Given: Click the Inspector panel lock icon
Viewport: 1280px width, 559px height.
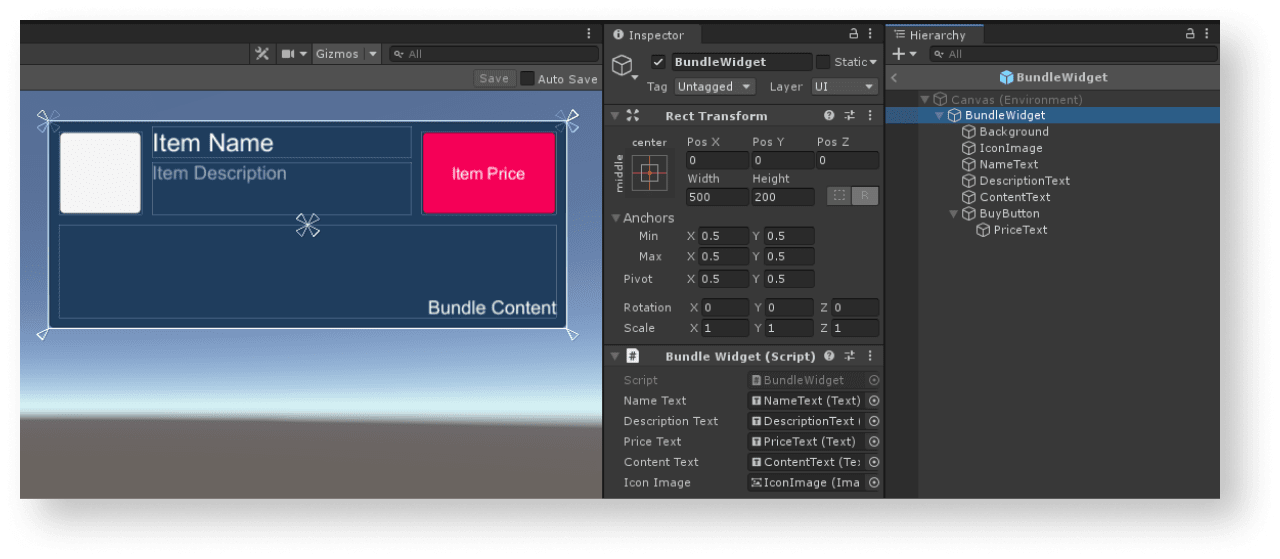Looking at the screenshot, I should coord(853,34).
